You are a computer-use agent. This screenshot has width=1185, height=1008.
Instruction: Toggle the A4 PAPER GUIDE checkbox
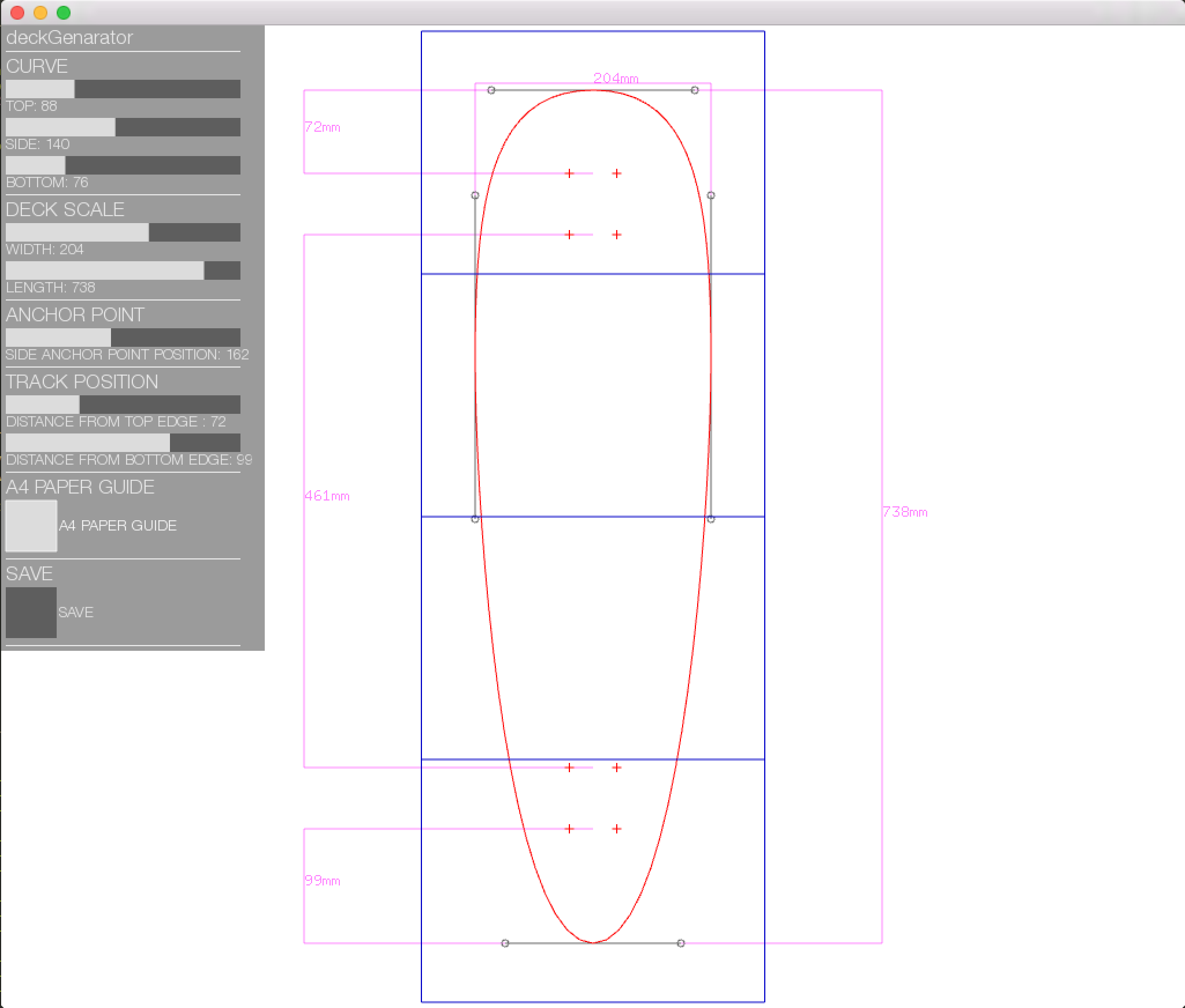(31, 526)
